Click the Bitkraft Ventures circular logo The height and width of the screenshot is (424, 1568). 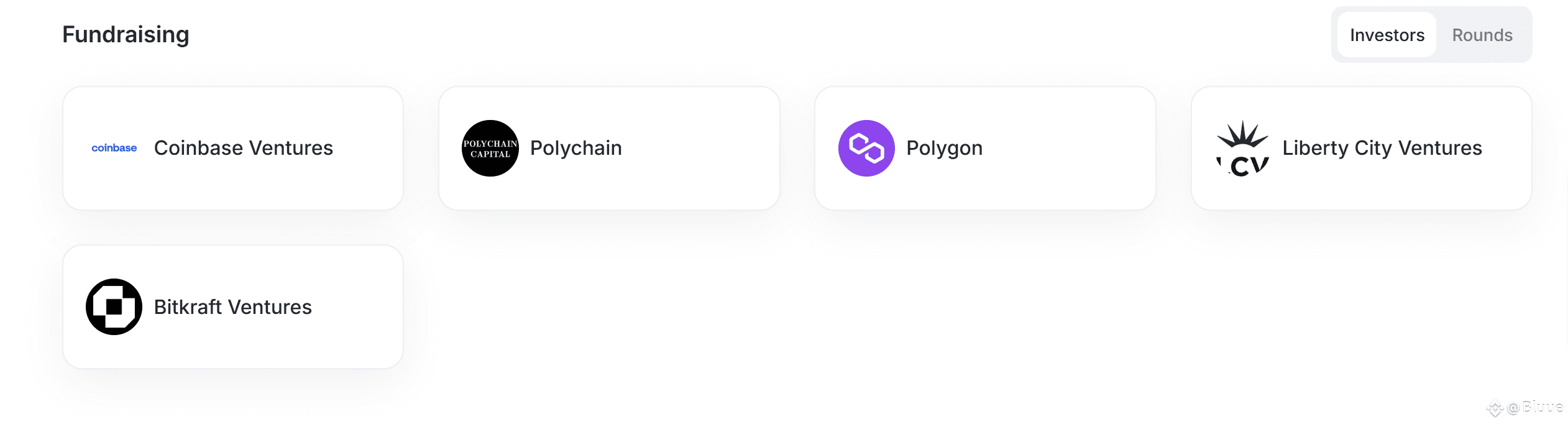coord(114,306)
